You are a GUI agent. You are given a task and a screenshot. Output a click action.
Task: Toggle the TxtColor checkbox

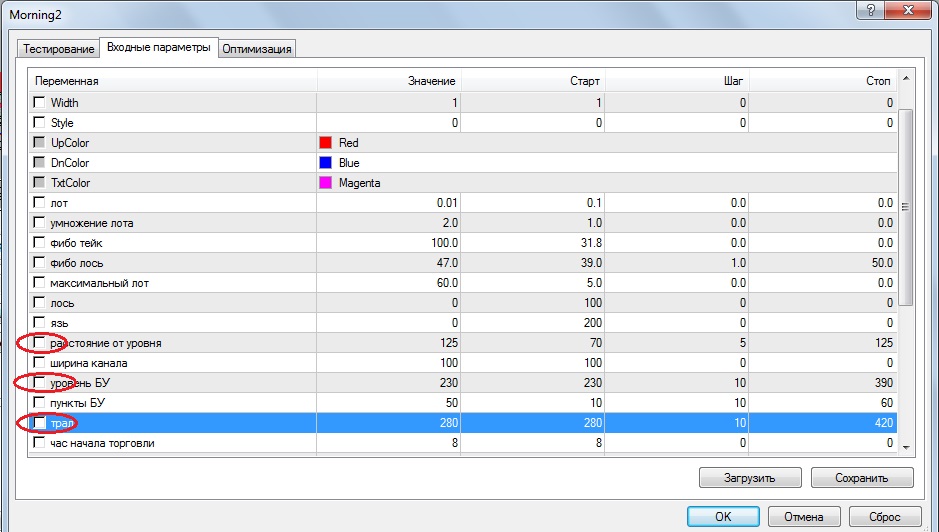click(40, 182)
